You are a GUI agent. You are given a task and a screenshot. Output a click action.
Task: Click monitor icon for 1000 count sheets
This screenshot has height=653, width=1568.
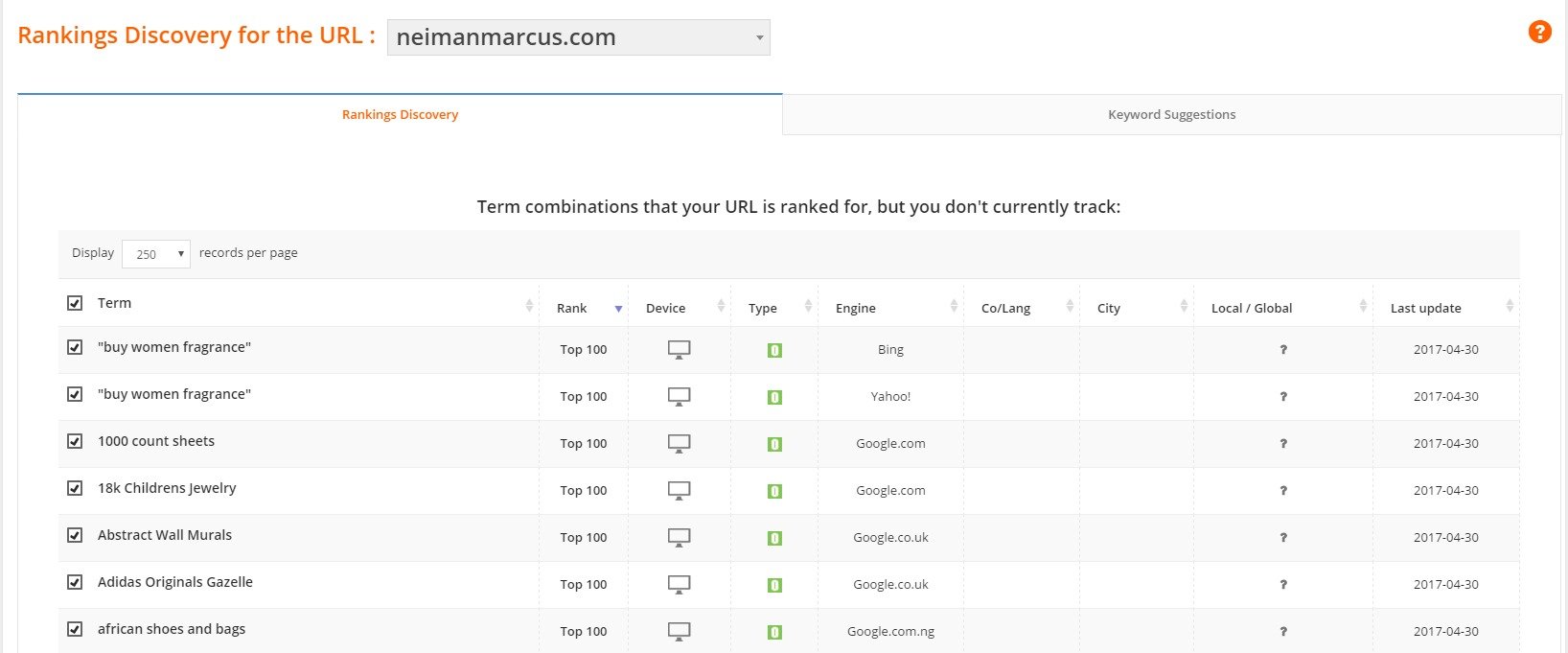tap(679, 444)
